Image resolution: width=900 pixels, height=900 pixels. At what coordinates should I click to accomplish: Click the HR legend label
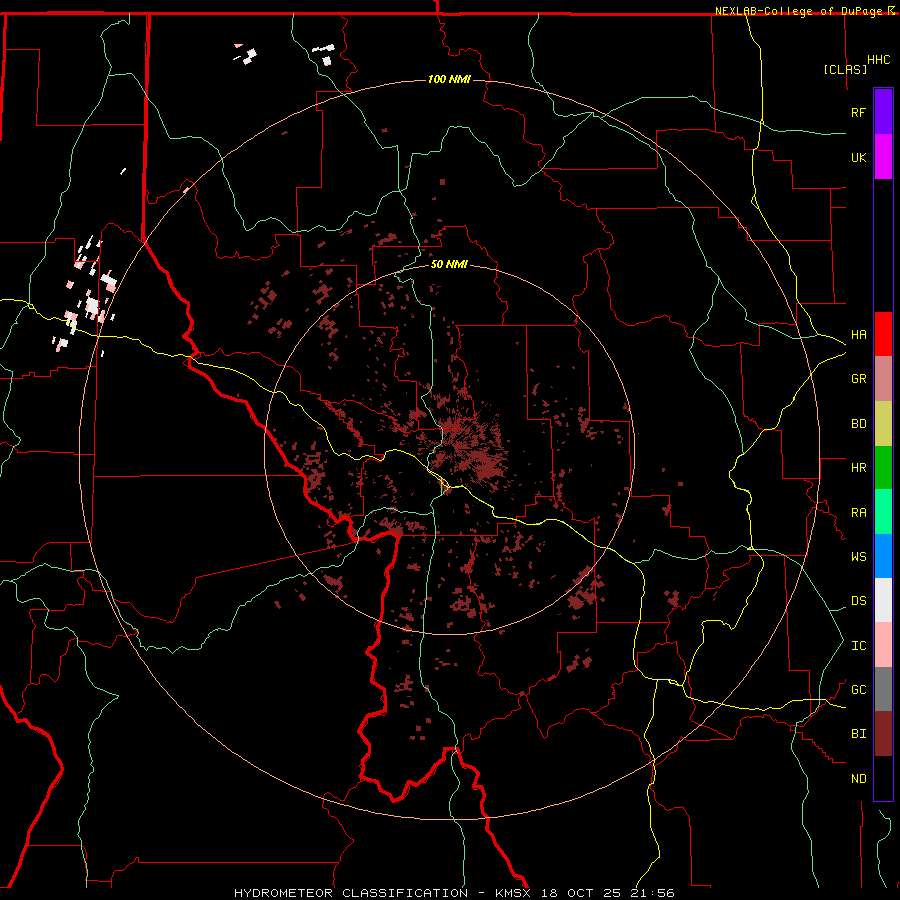859,468
